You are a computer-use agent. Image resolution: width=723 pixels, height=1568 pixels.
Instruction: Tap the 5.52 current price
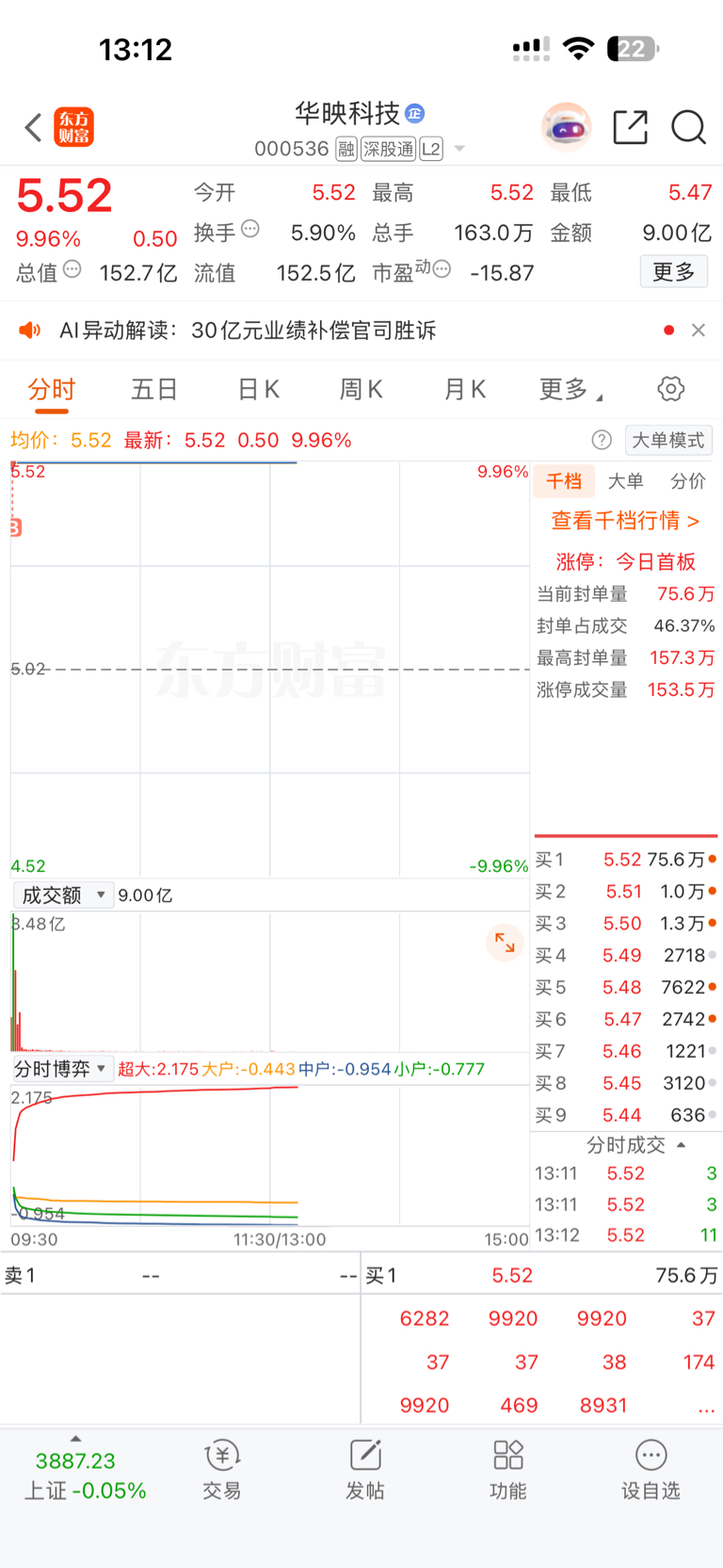tap(64, 197)
